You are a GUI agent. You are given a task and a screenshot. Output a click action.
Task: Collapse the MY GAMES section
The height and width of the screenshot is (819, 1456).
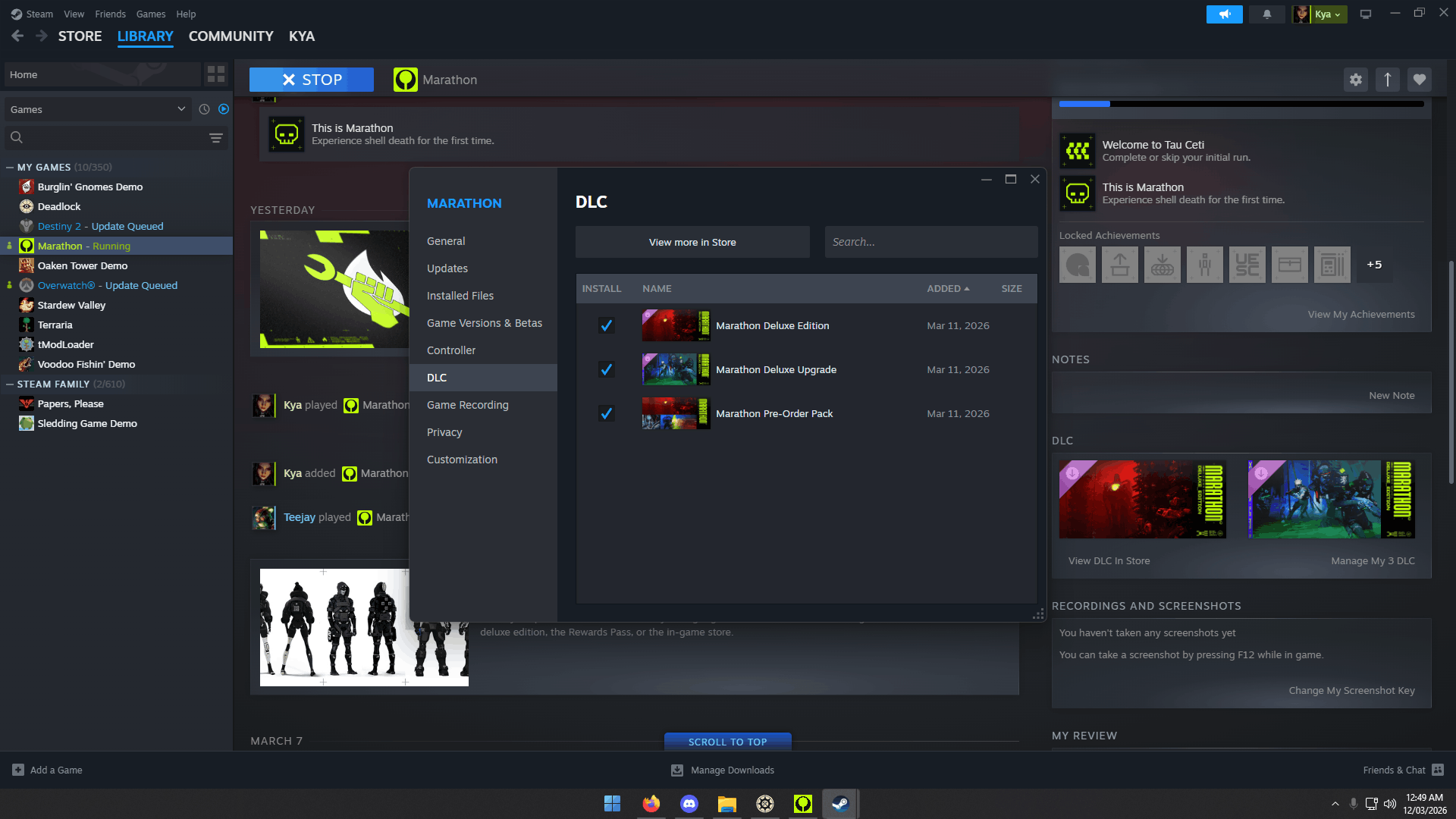[10, 168]
